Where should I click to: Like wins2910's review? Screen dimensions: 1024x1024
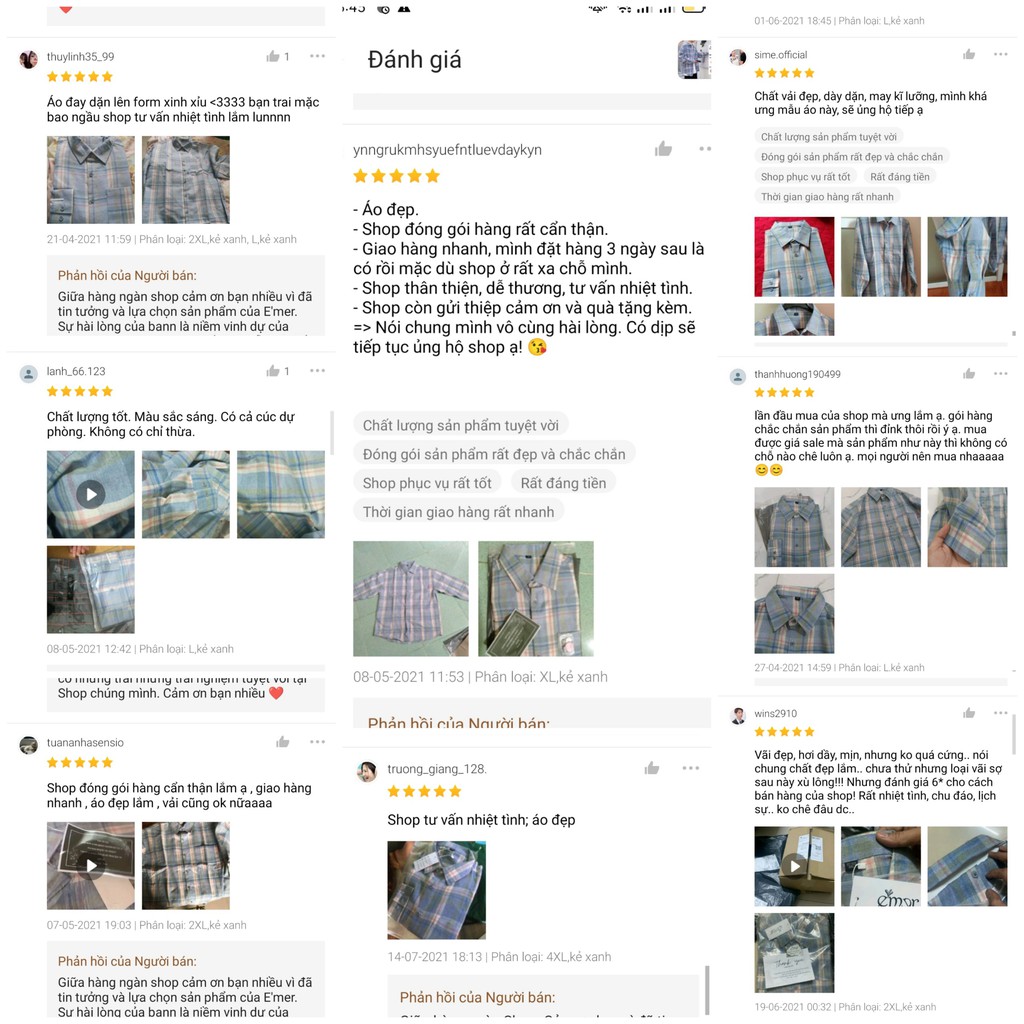pos(969,713)
